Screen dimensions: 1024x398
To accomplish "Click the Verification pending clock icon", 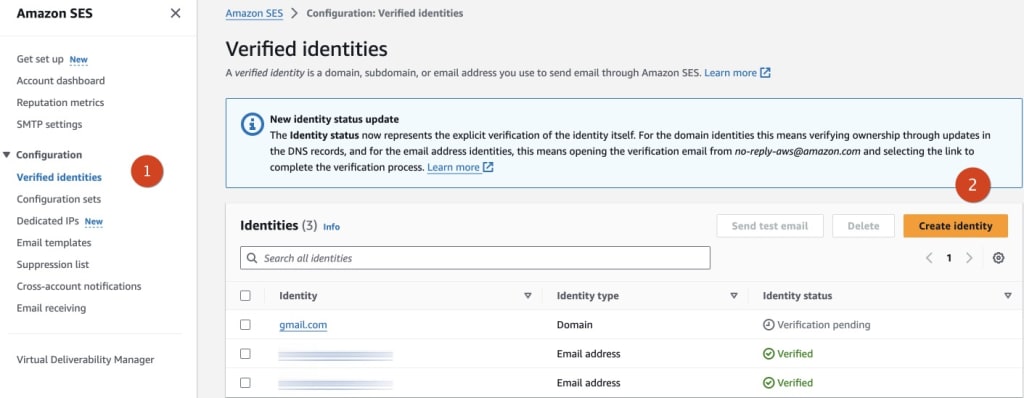I will [769, 325].
